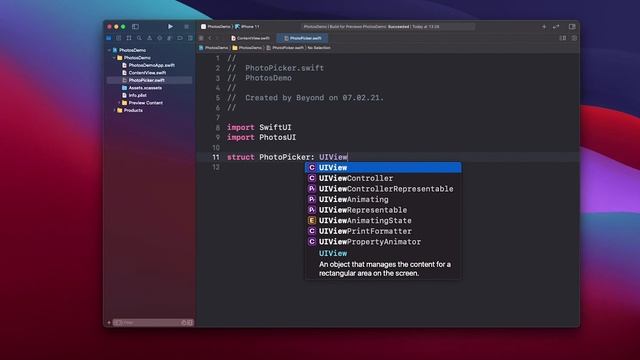Open the Test navigator diamond icon
The image size is (640, 360).
point(160,38)
